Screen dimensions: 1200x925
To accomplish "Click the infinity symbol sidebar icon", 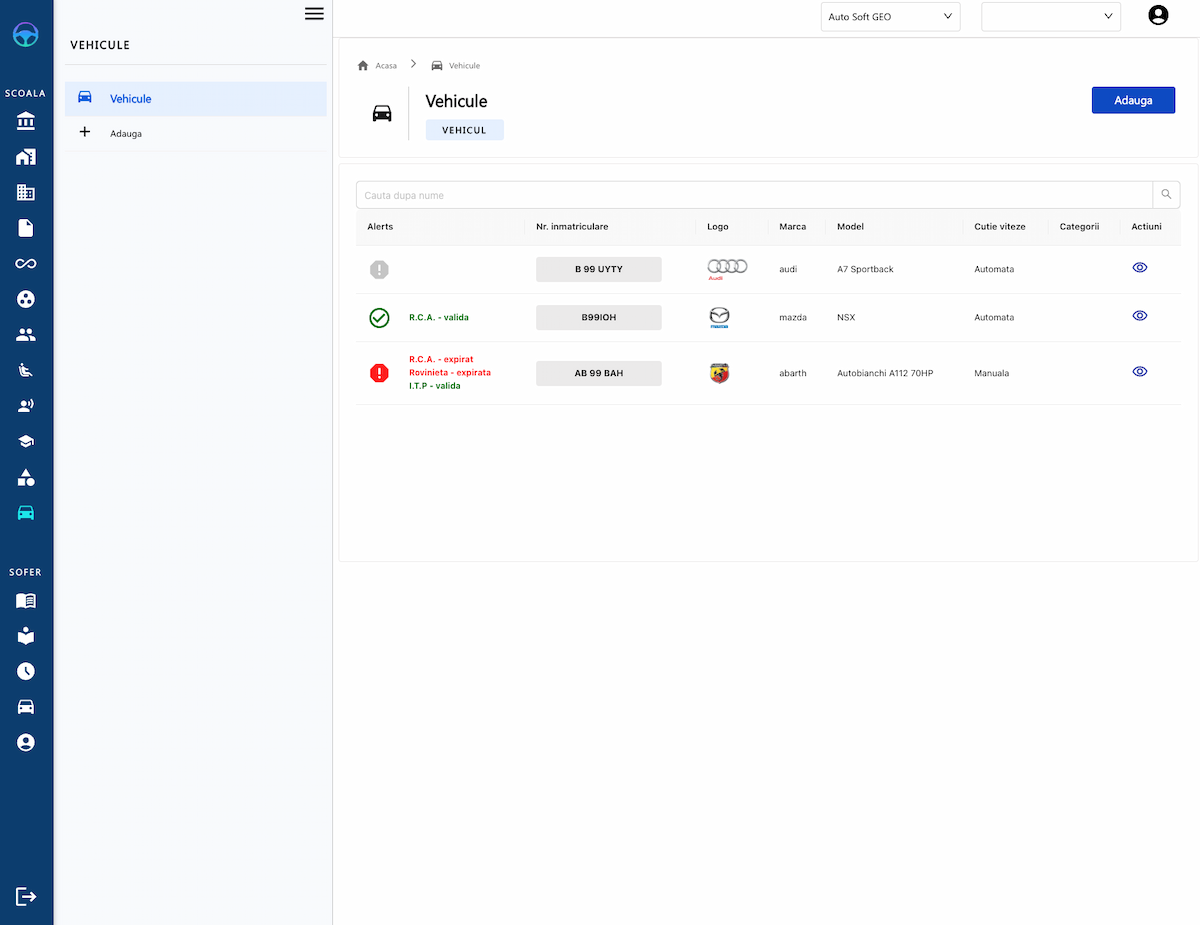I will pos(26,264).
